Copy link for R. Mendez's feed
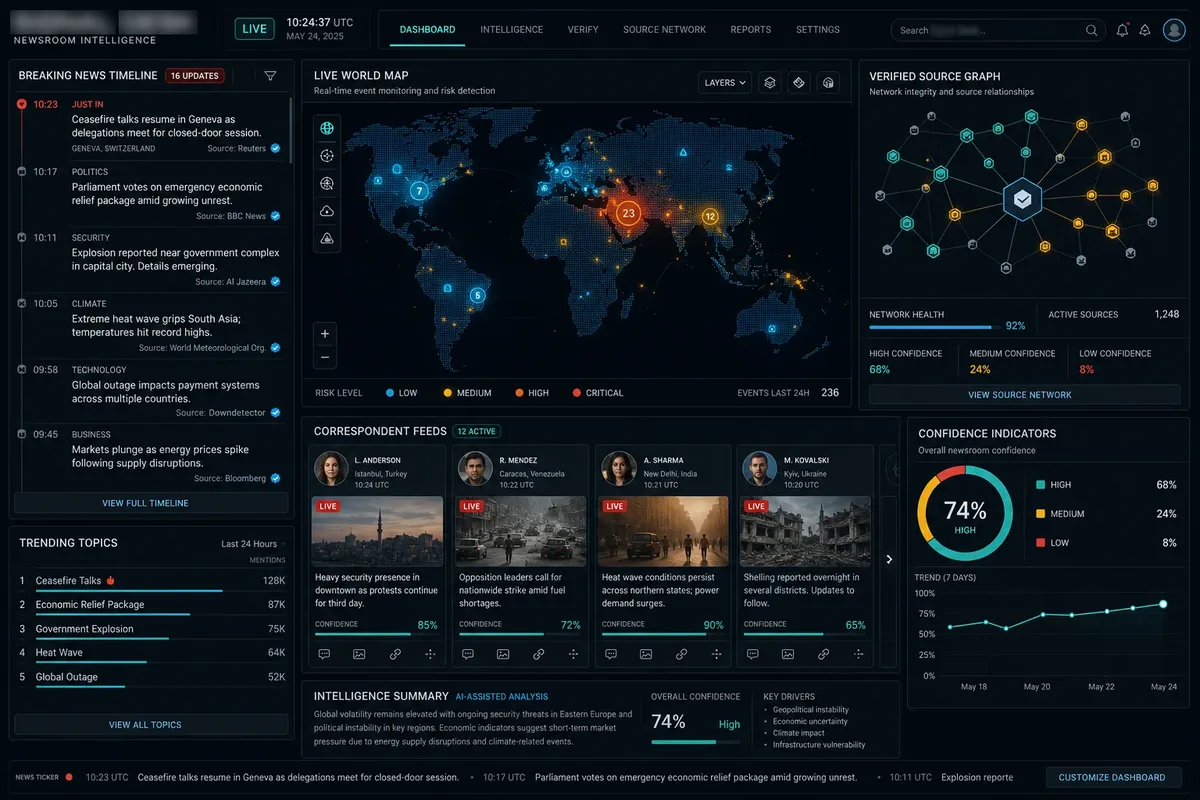Viewport: 1200px width, 800px height. 538,654
